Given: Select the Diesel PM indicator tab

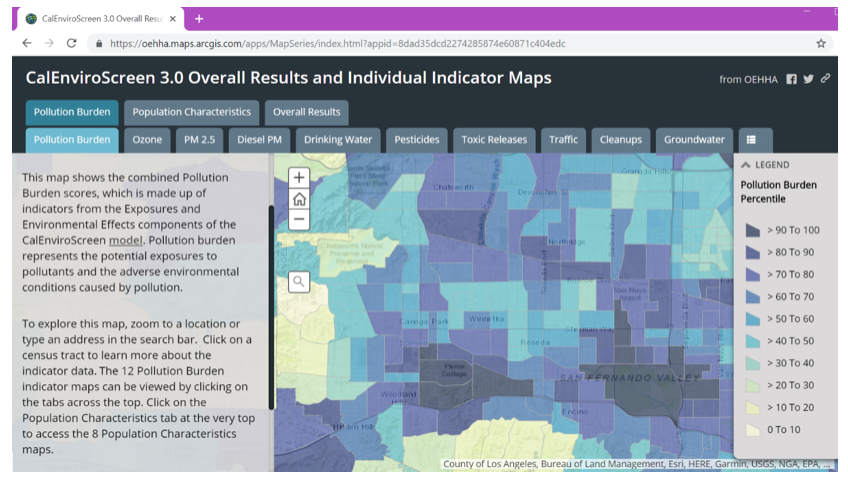Looking at the screenshot, I should click(x=259, y=140).
